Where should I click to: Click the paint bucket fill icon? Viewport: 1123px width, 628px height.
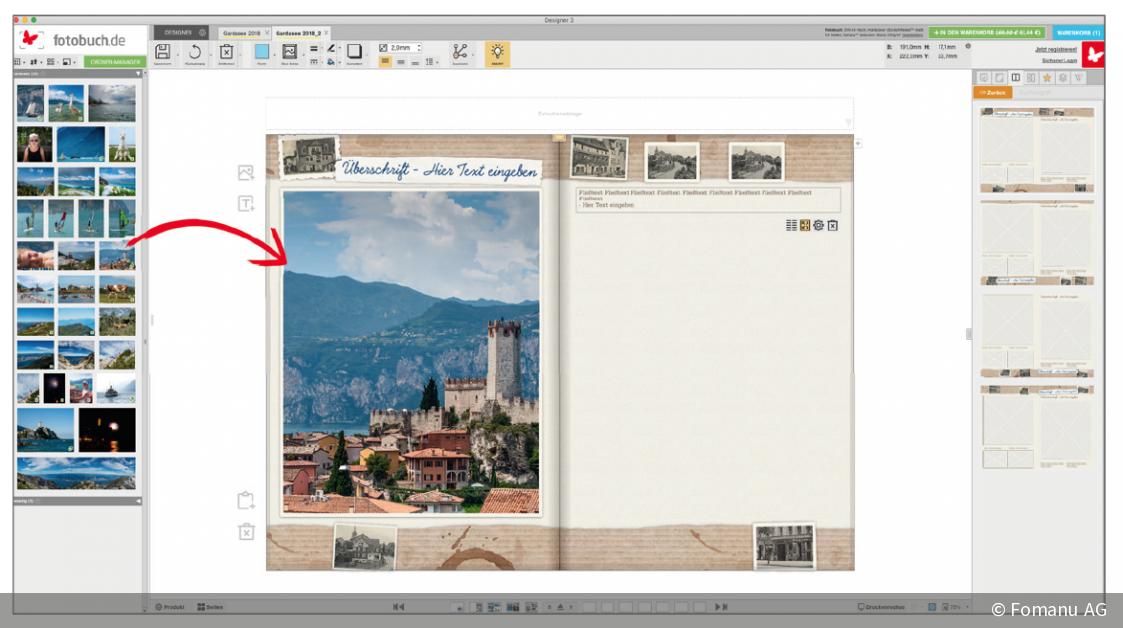(x=331, y=62)
